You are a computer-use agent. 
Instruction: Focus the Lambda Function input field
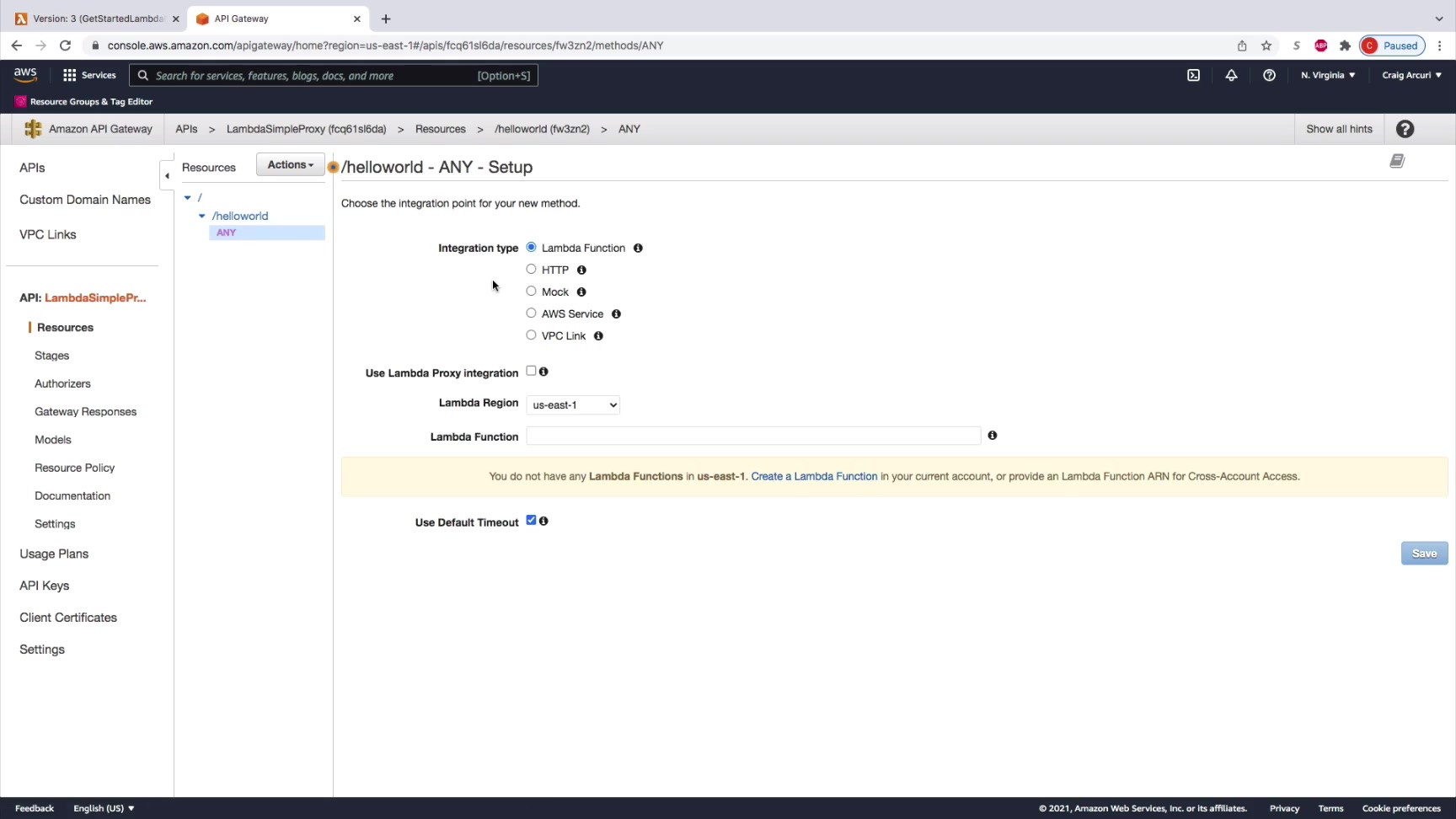[753, 436]
